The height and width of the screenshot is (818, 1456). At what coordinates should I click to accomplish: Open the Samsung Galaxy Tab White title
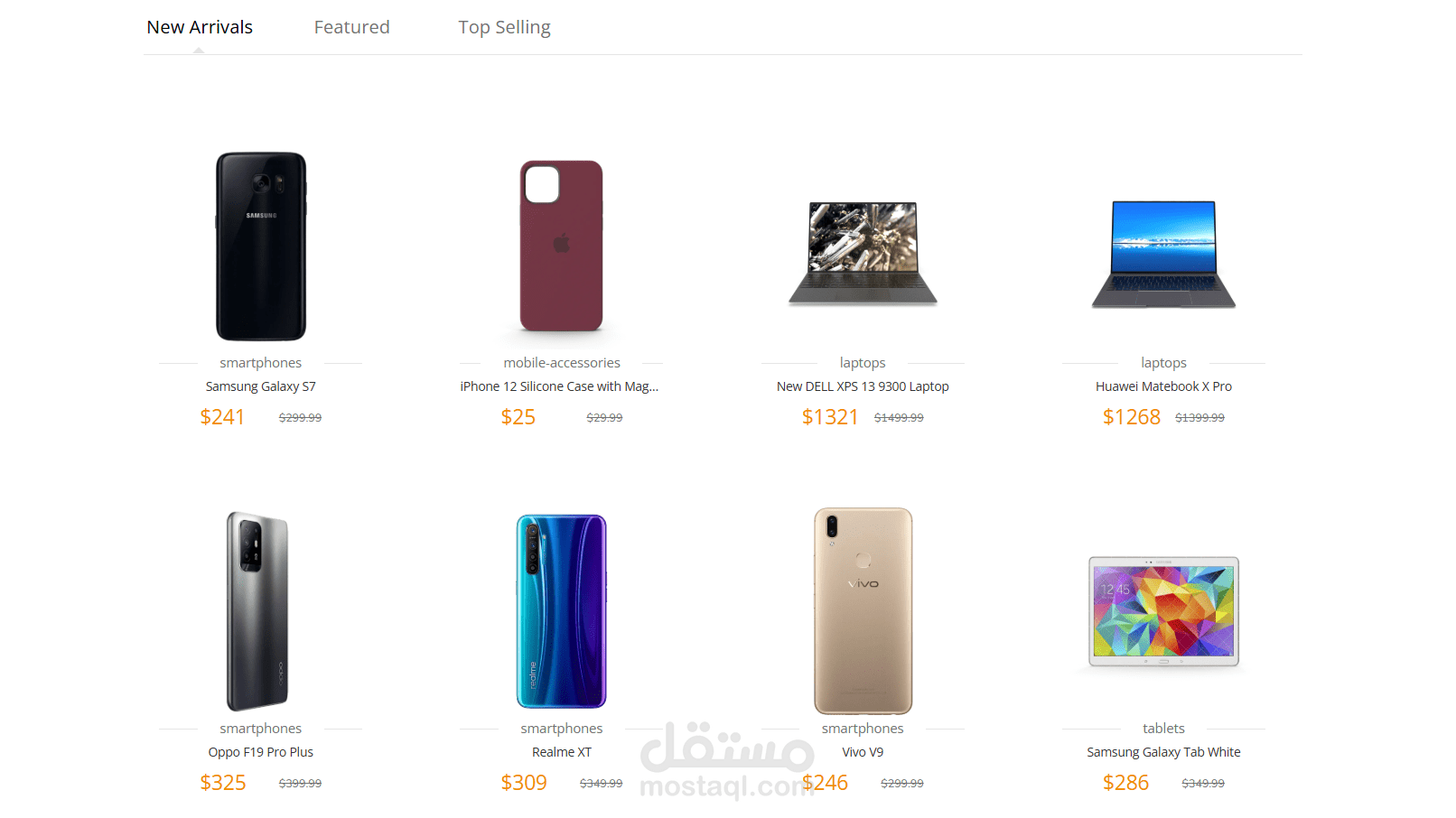[1163, 752]
